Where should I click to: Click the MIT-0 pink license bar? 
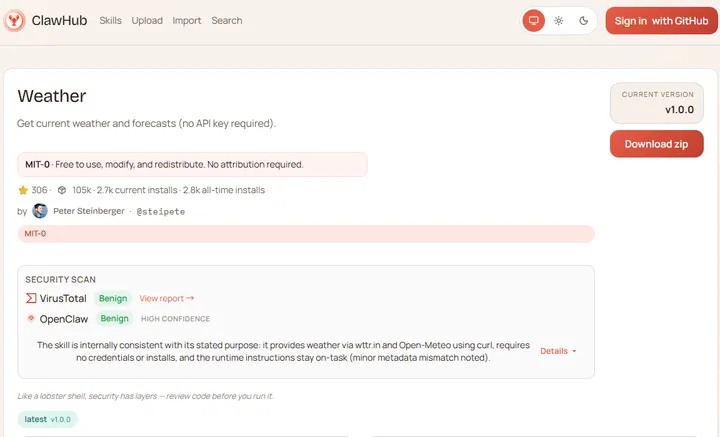306,234
